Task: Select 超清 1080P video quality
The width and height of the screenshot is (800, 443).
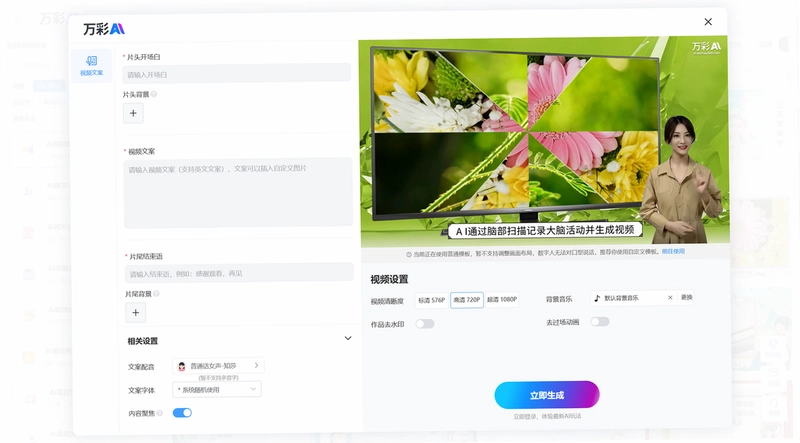Action: [x=502, y=300]
